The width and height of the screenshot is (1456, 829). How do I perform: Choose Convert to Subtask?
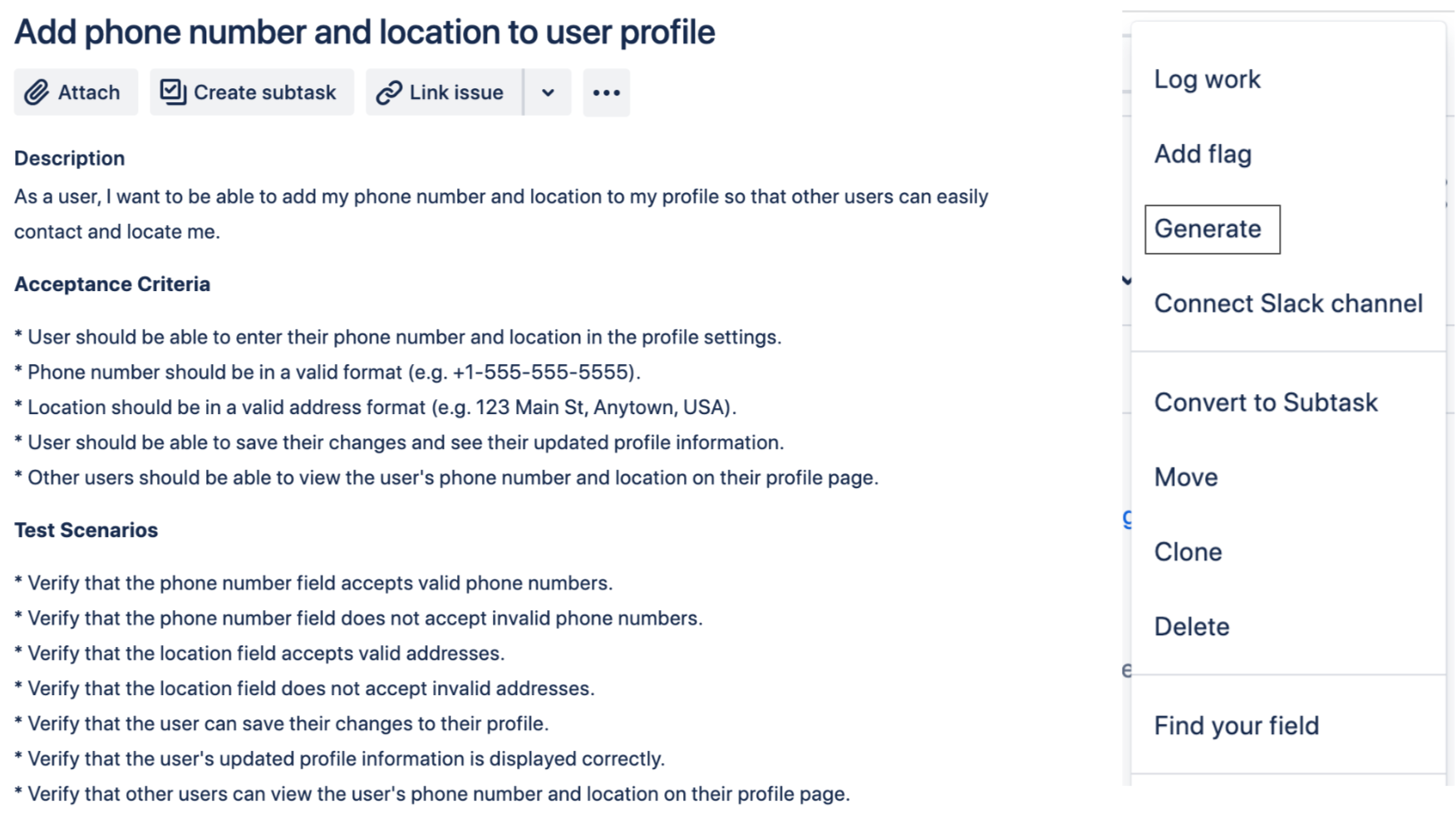1265,403
